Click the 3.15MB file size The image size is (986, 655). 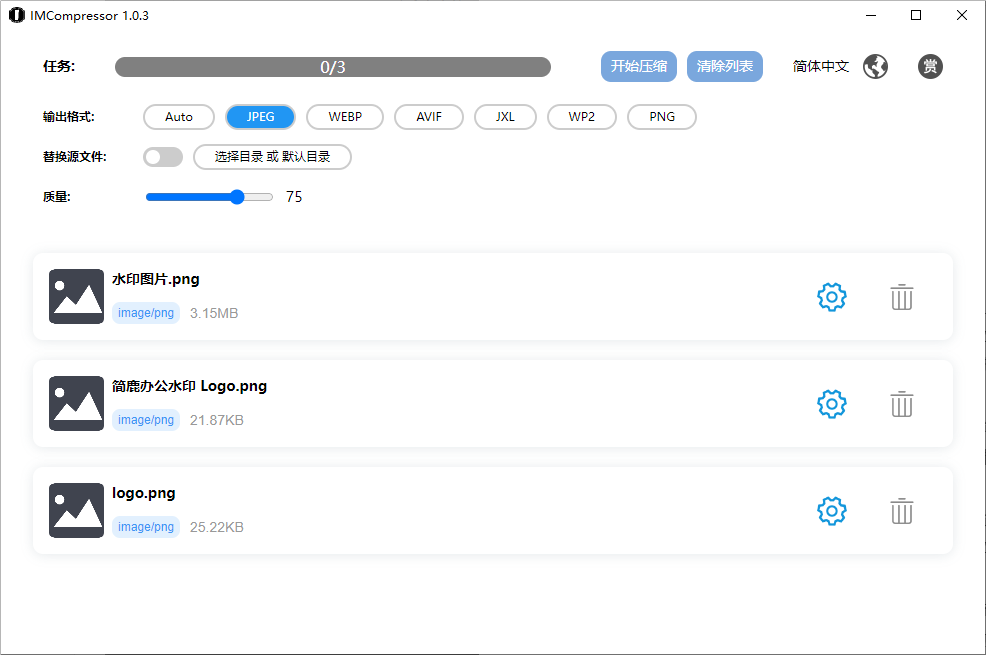[x=214, y=313]
